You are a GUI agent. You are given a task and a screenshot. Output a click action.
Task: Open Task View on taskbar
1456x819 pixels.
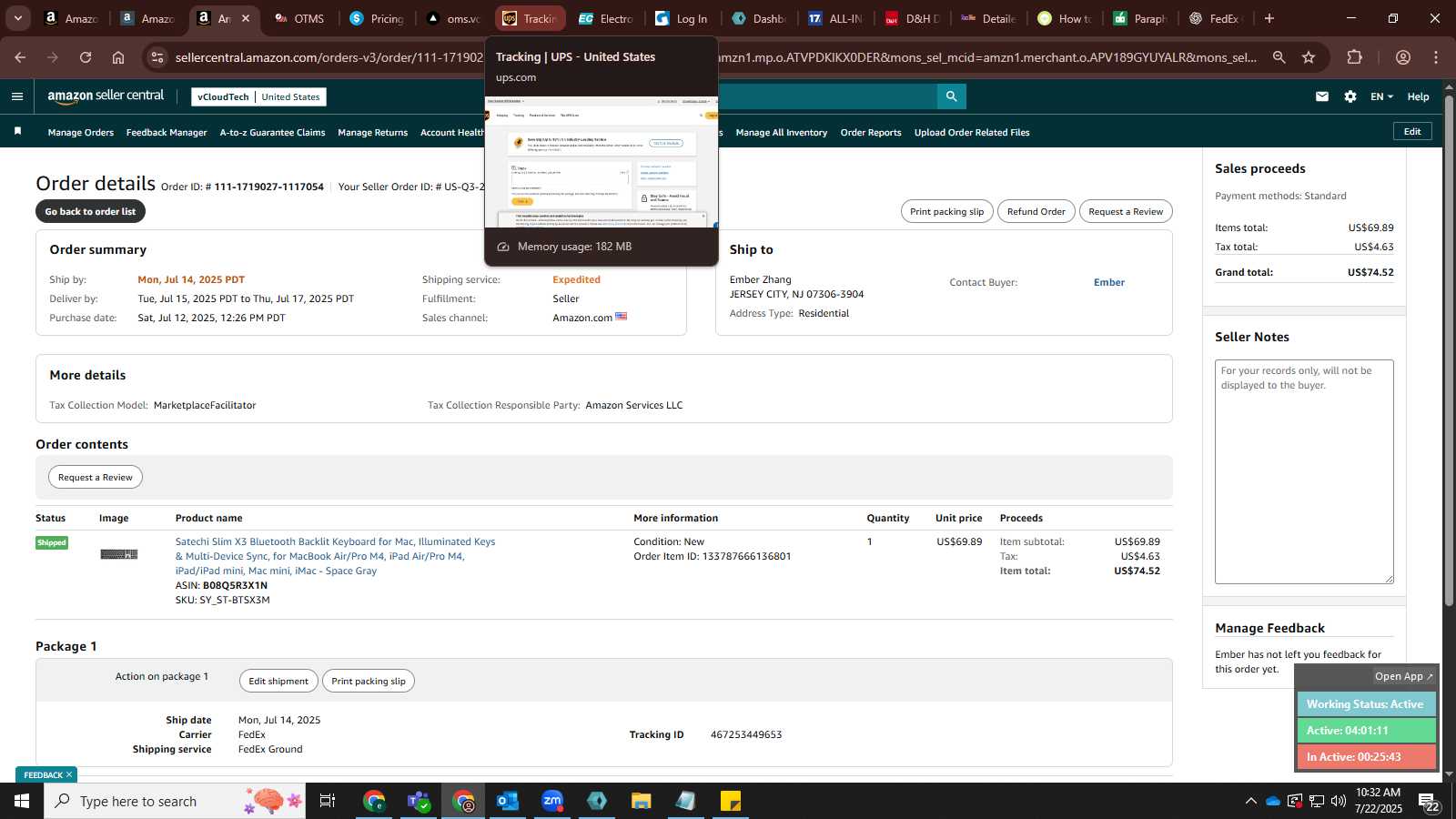click(328, 801)
